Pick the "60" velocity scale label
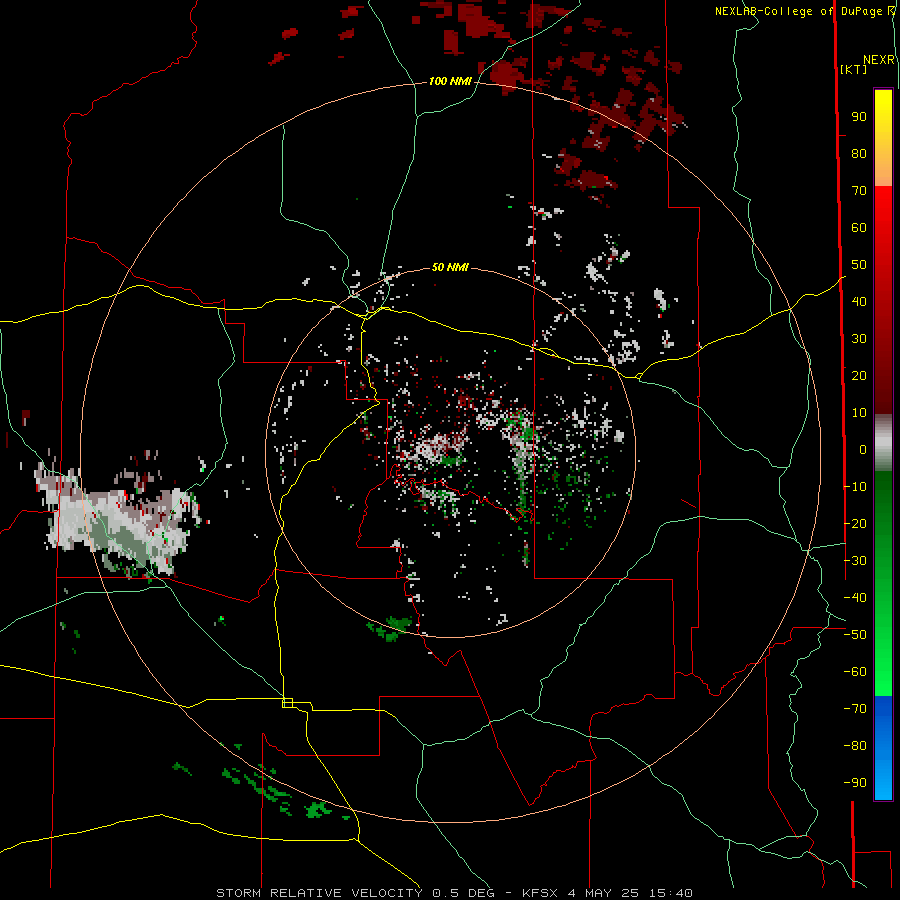900x900 pixels. [x=859, y=228]
